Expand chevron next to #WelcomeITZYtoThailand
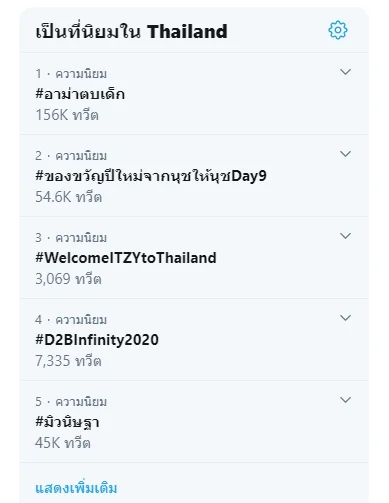The height and width of the screenshot is (503, 389). pos(345,236)
